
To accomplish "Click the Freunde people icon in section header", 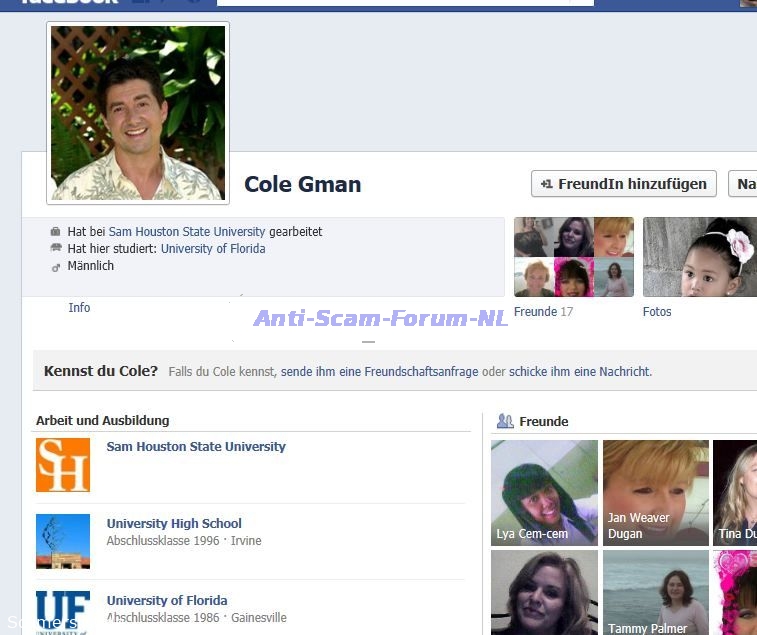I will [505, 421].
